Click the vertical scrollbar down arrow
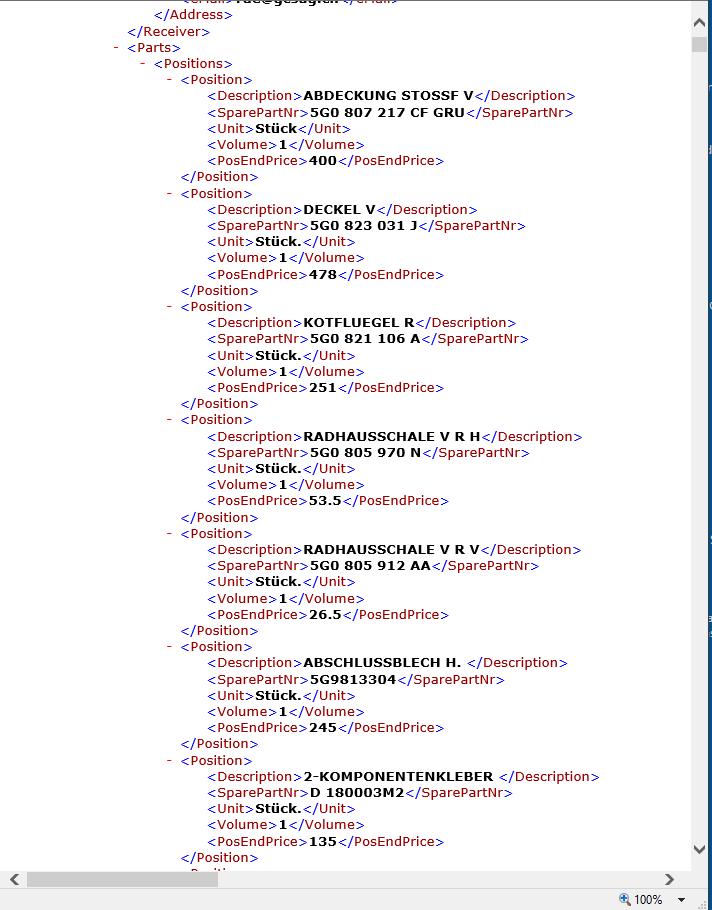712x910 pixels. 700,849
